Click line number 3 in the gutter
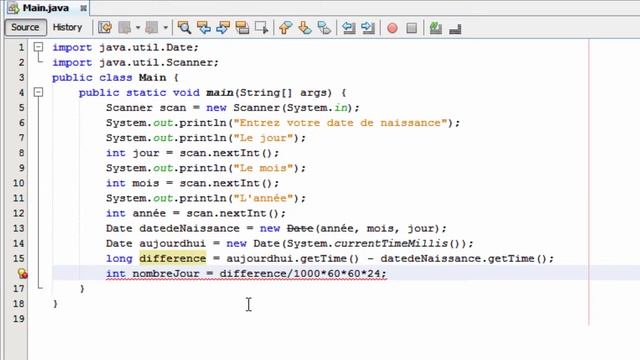Image resolution: width=640 pixels, height=360 pixels. click(x=21, y=78)
